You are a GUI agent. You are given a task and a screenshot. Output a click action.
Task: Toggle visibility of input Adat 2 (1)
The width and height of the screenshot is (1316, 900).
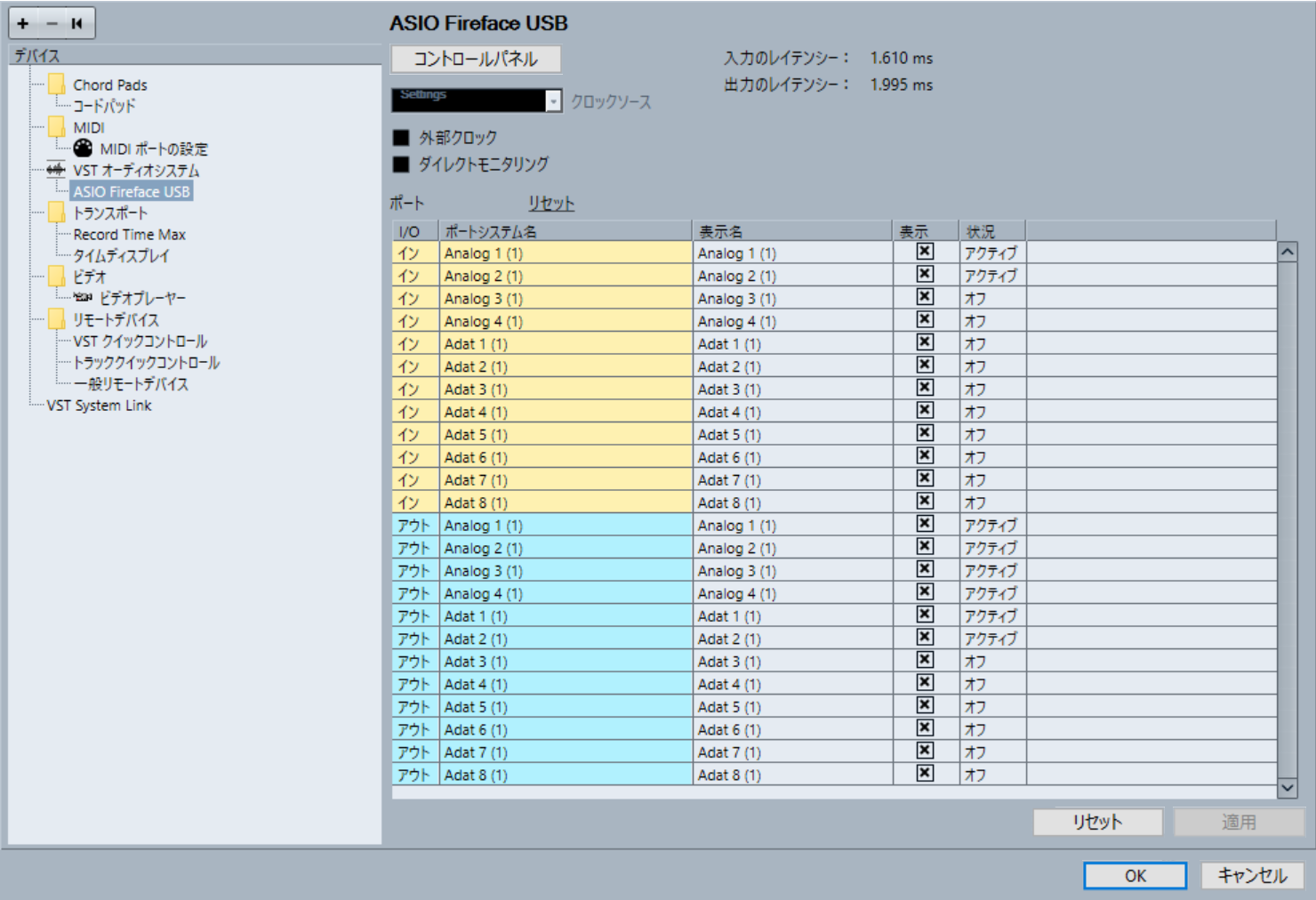(x=925, y=366)
